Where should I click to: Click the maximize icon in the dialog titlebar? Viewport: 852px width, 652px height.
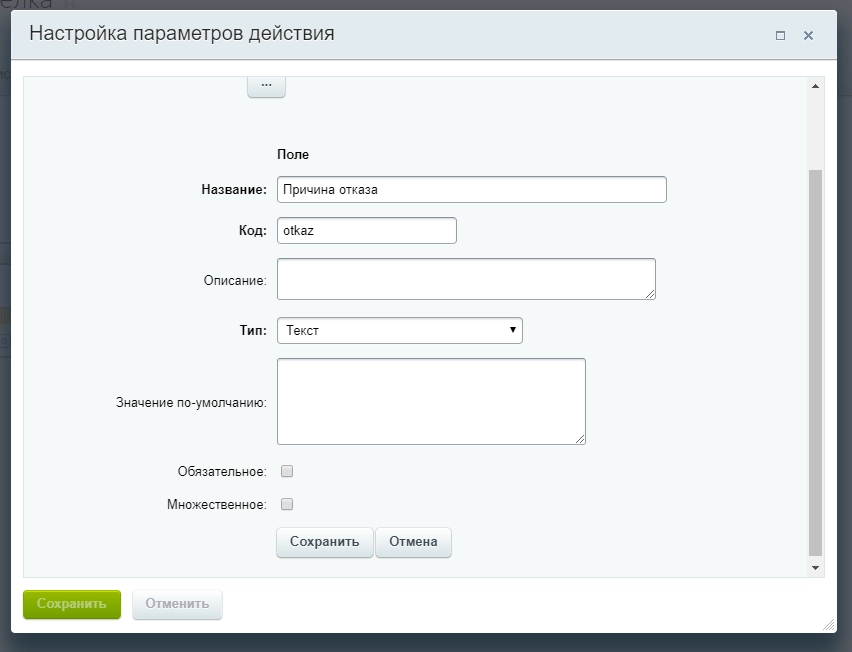tap(782, 35)
